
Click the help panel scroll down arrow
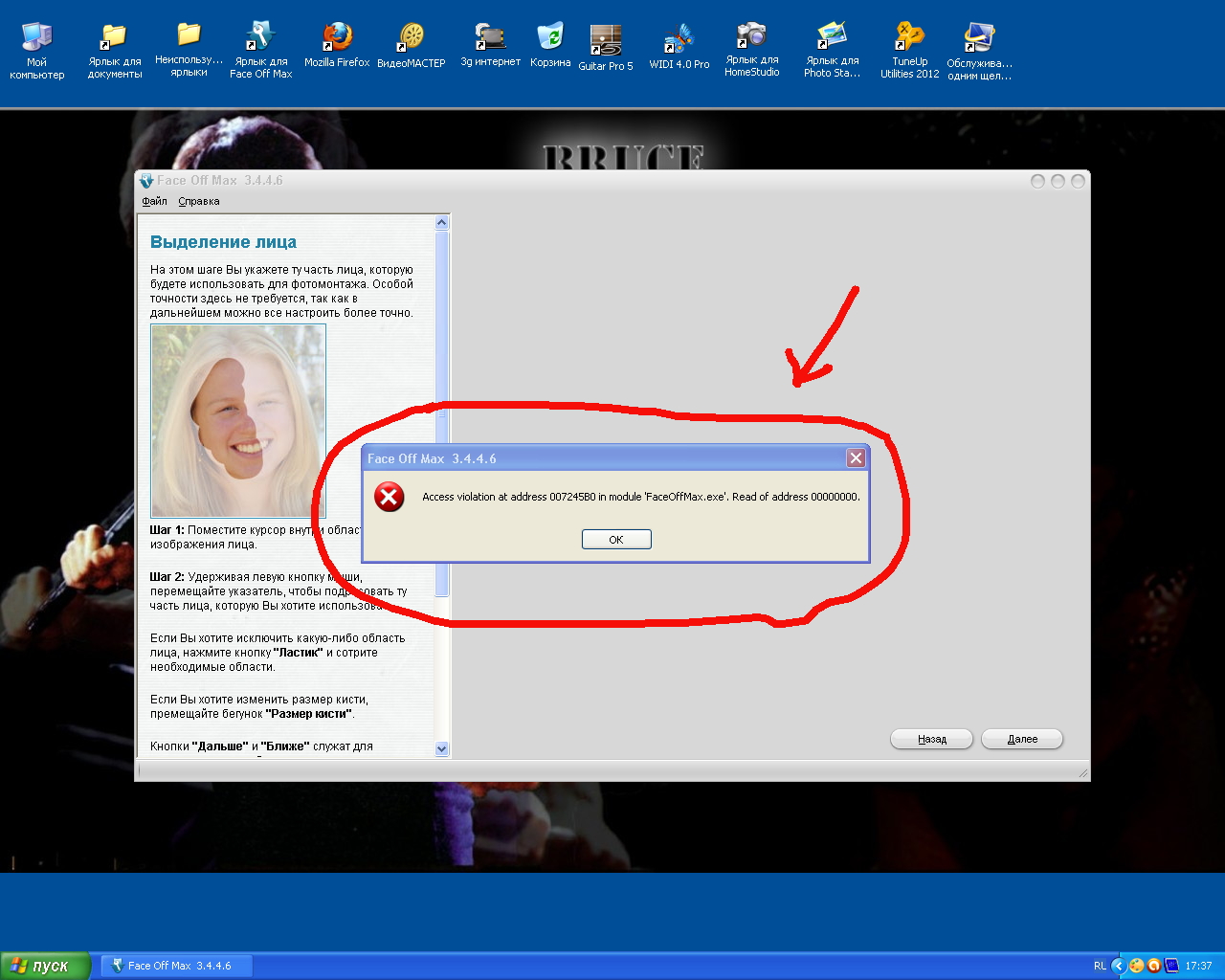coord(442,749)
